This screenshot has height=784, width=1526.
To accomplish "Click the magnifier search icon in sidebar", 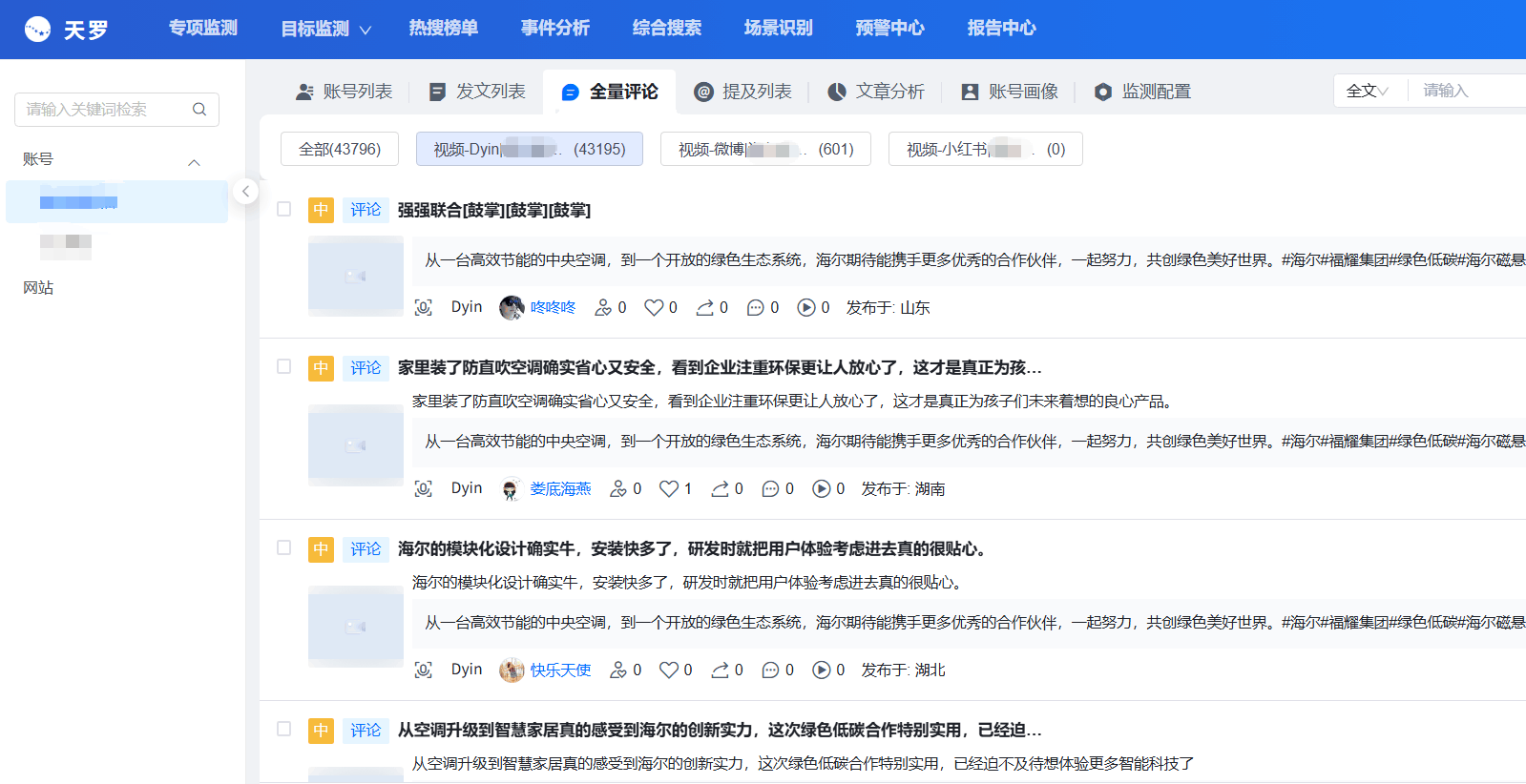I will pyautogui.click(x=199, y=110).
